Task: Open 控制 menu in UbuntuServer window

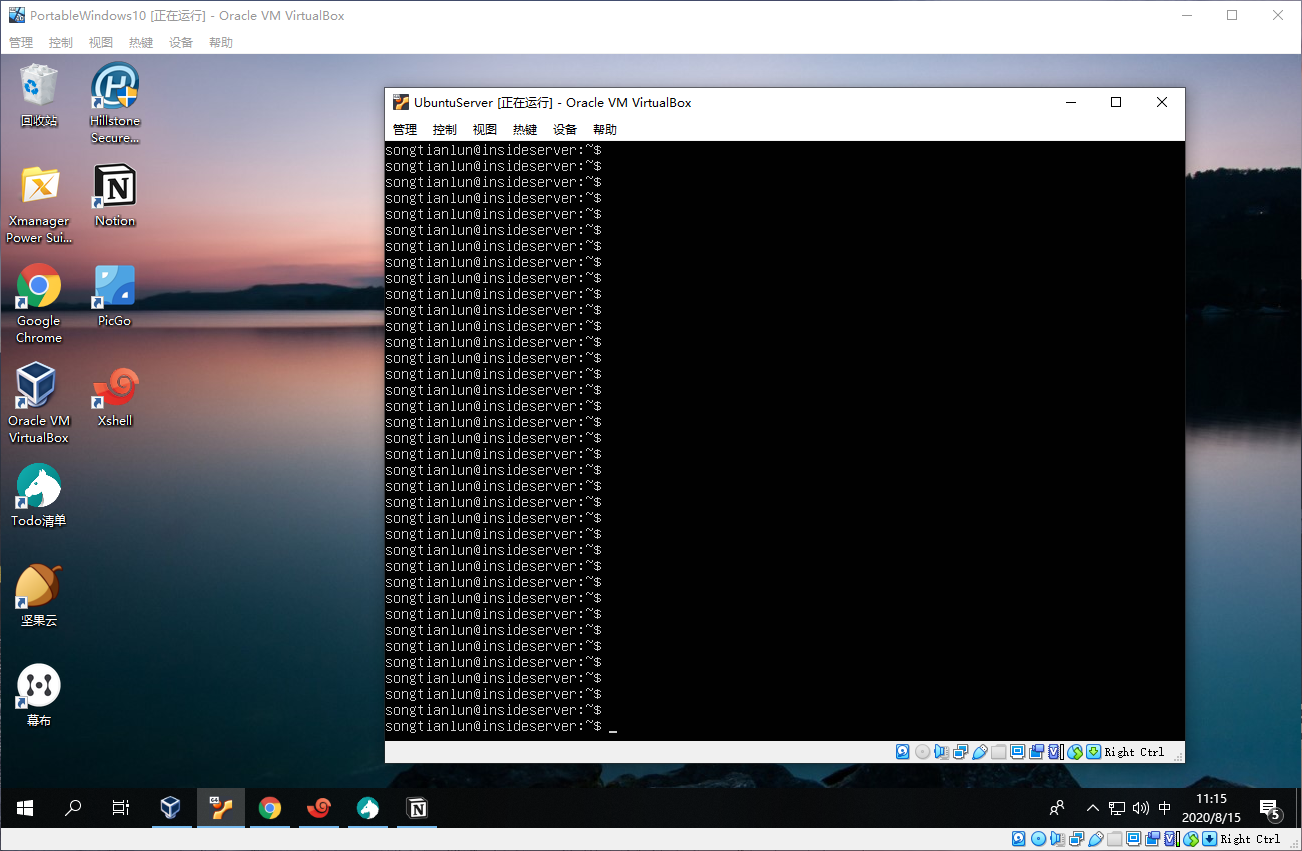Action: [445, 129]
